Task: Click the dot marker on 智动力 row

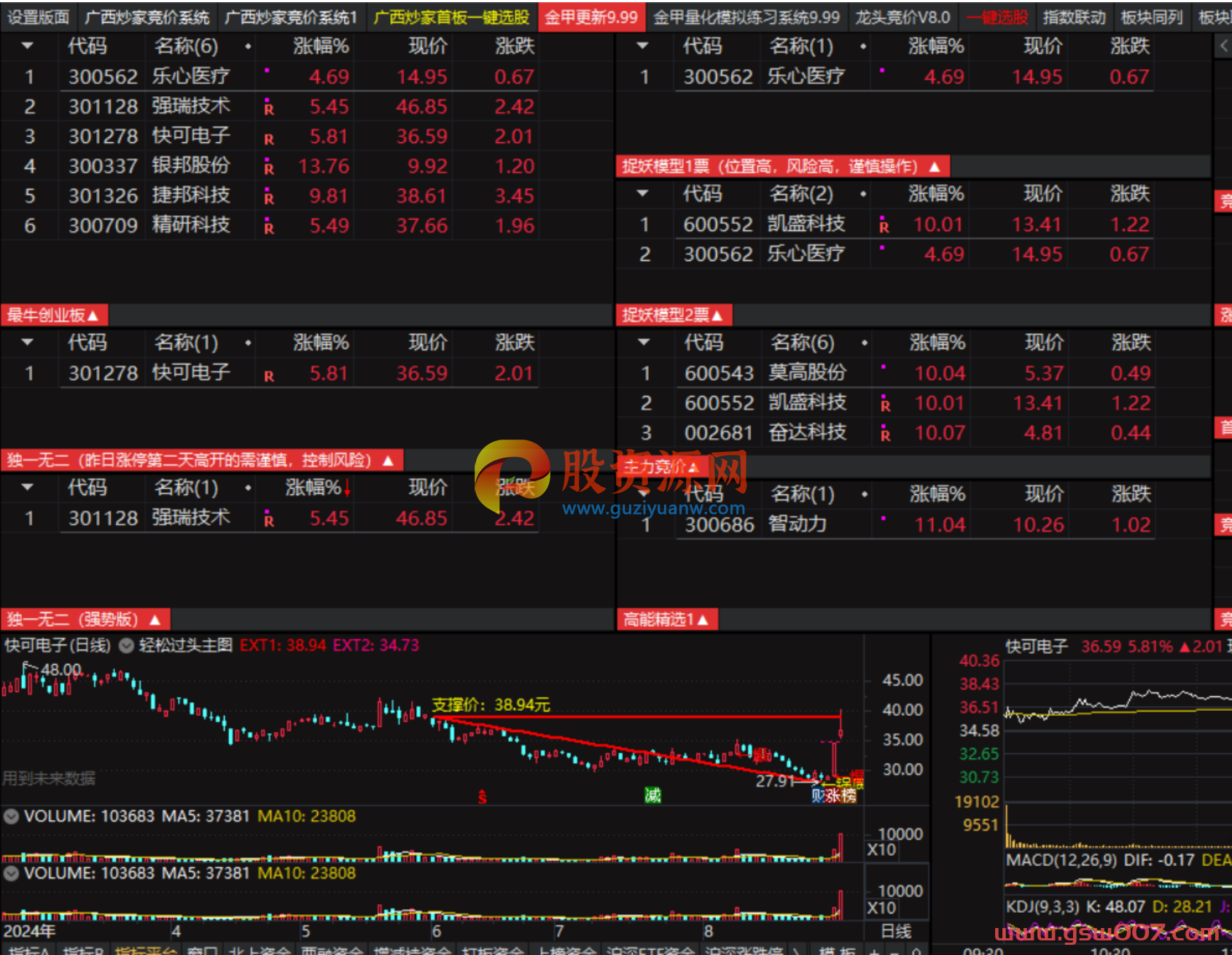Action: 884,518
